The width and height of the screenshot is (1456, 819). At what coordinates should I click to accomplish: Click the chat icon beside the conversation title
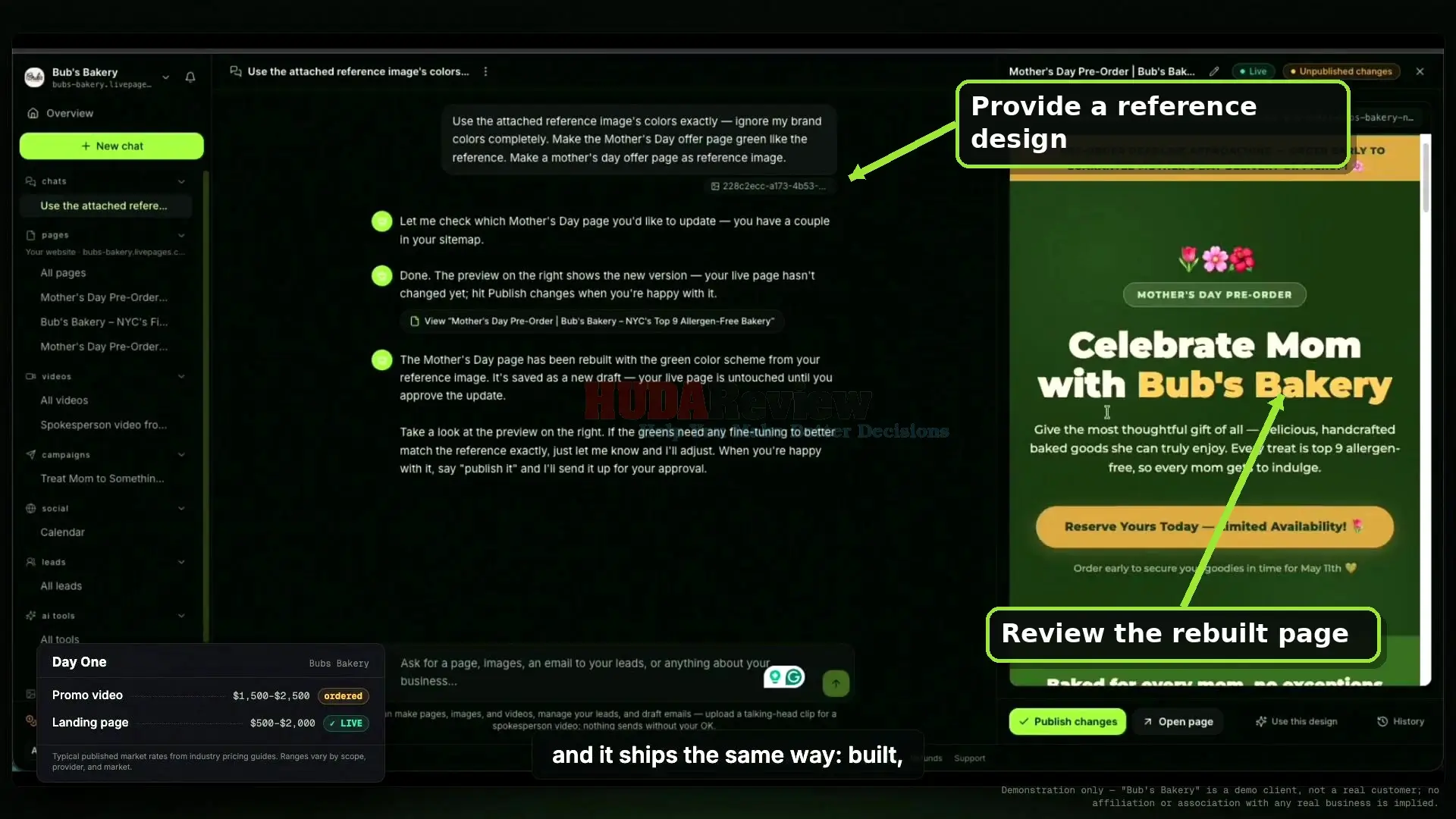click(236, 71)
